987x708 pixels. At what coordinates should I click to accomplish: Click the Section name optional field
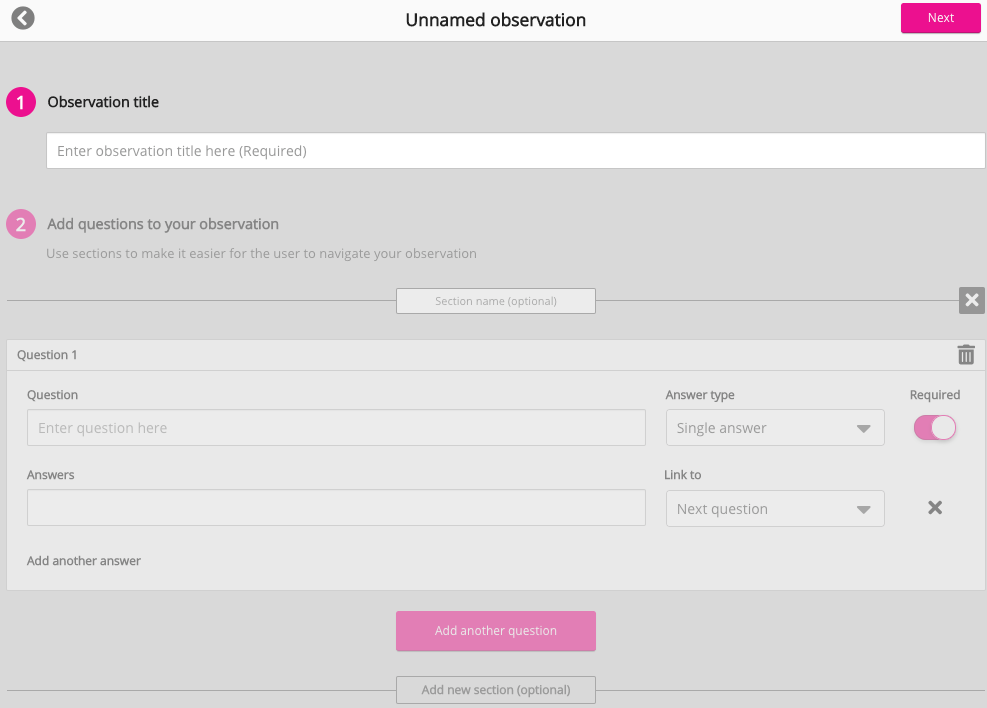coord(495,301)
